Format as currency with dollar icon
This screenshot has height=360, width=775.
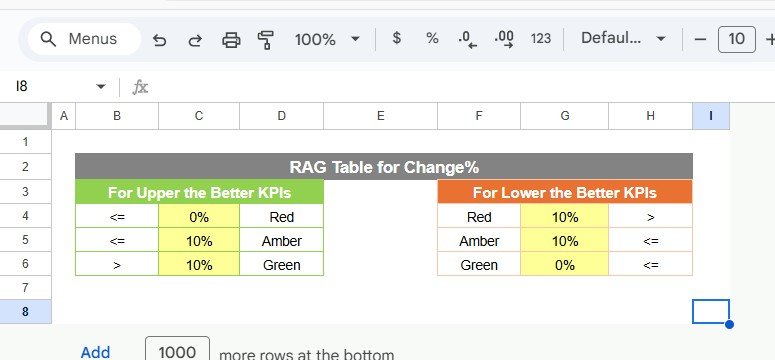[x=396, y=38]
